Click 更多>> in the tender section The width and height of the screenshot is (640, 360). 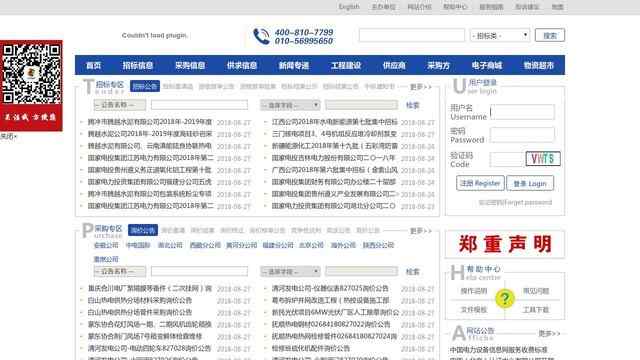pyautogui.click(x=420, y=87)
